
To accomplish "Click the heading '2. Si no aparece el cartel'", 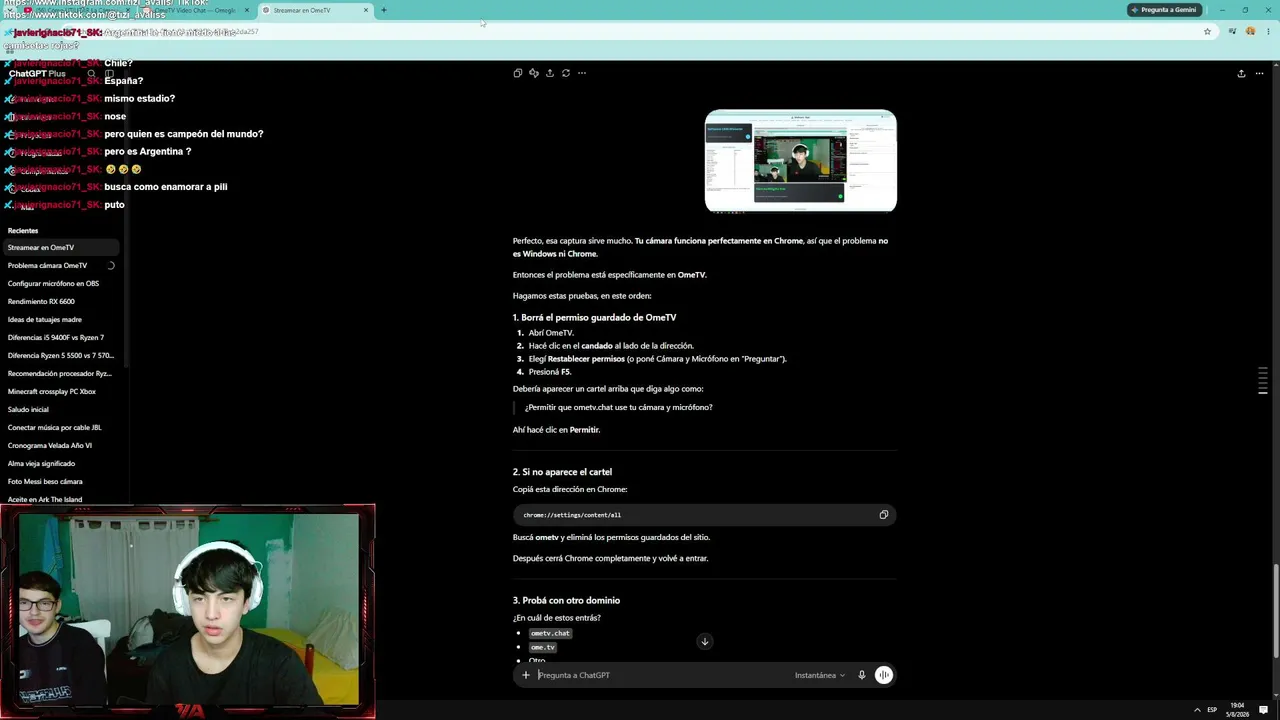I will [x=562, y=472].
